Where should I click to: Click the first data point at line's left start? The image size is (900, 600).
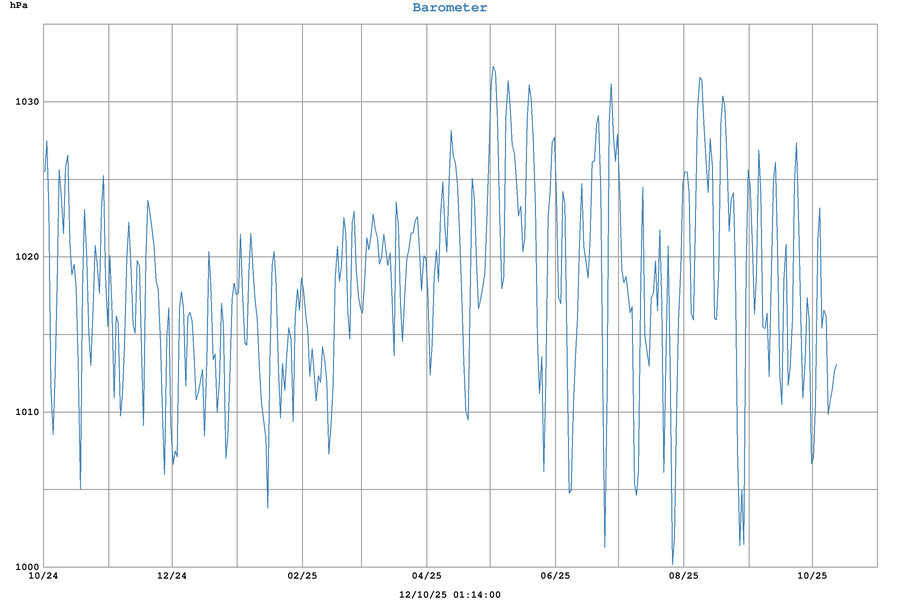(44, 172)
